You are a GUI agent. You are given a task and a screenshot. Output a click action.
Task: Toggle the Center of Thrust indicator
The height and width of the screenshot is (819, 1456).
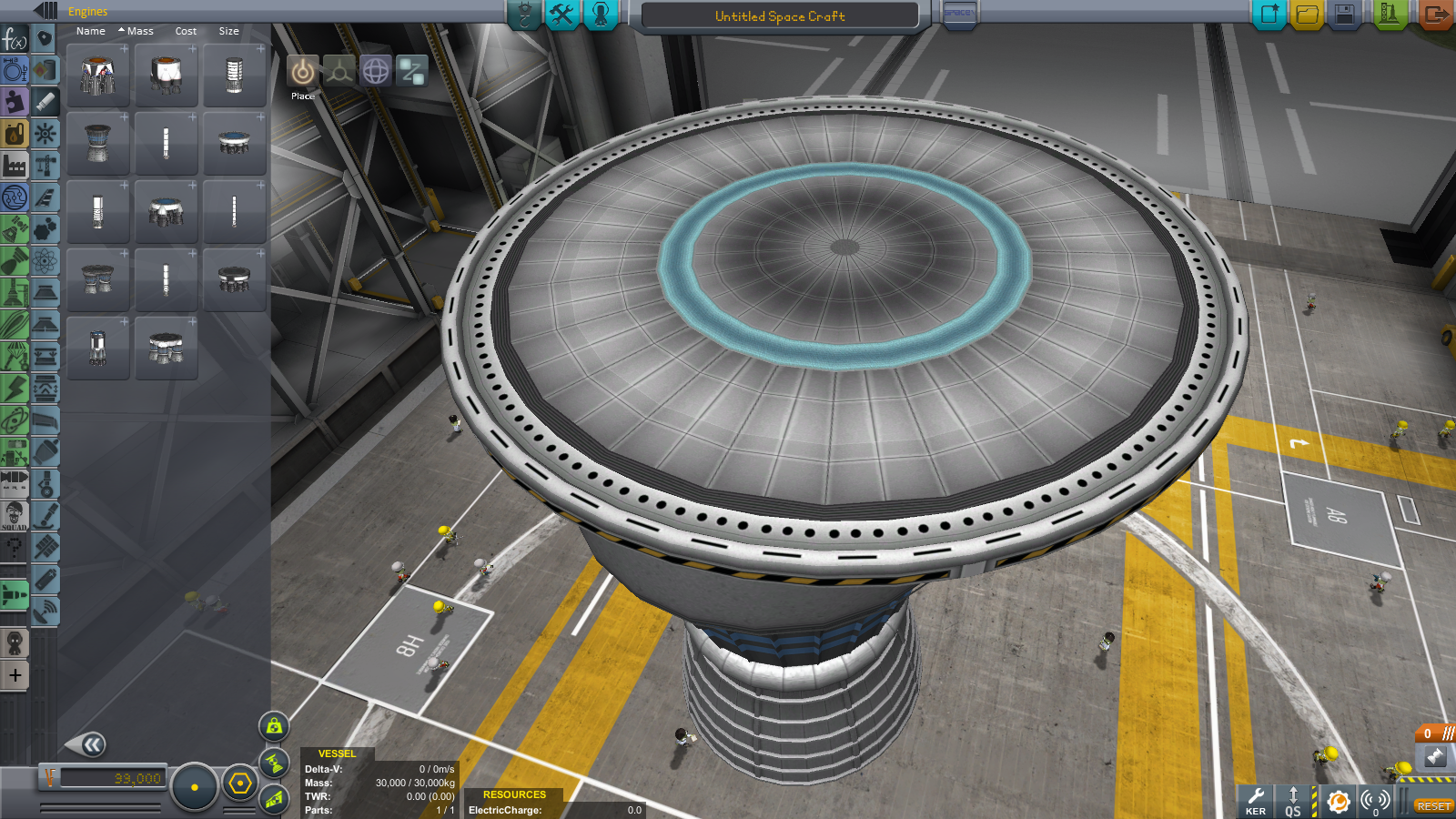click(274, 763)
